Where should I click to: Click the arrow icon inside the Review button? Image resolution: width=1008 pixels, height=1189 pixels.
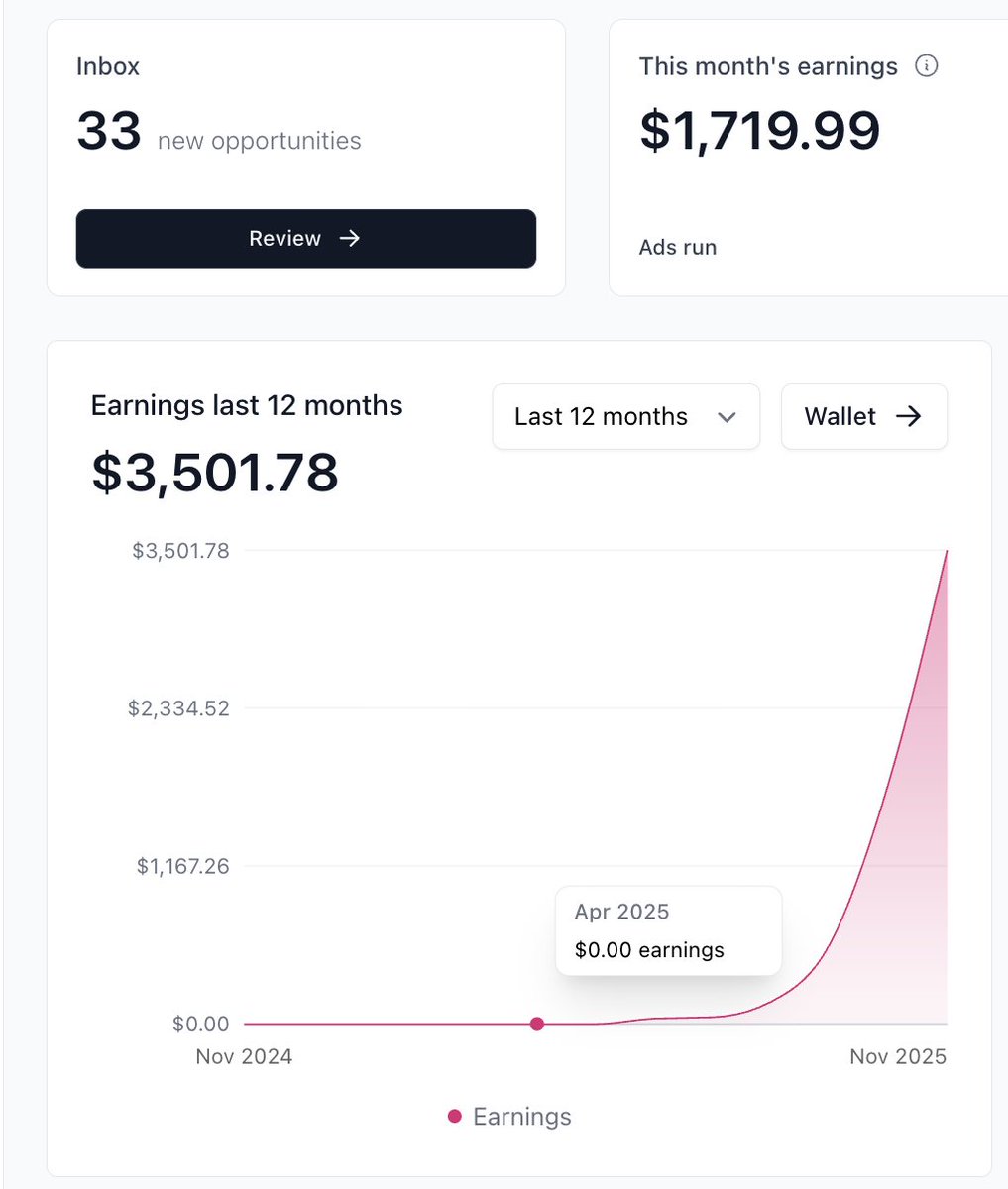pos(349,238)
